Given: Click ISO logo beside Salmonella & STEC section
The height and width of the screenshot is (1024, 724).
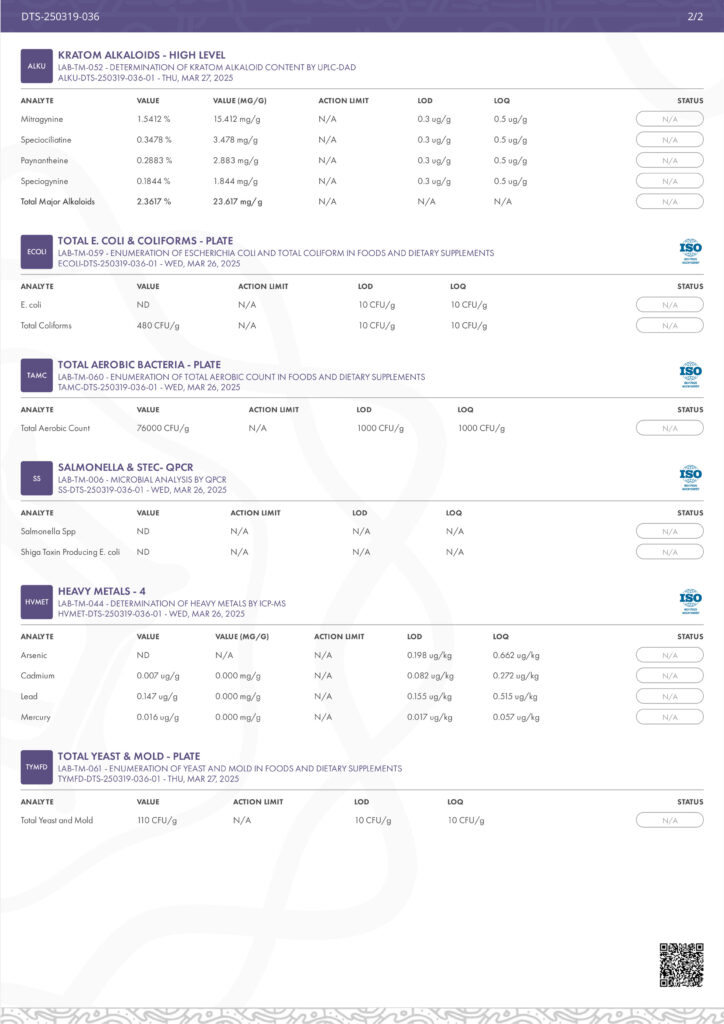Looking at the screenshot, I should click(x=690, y=478).
